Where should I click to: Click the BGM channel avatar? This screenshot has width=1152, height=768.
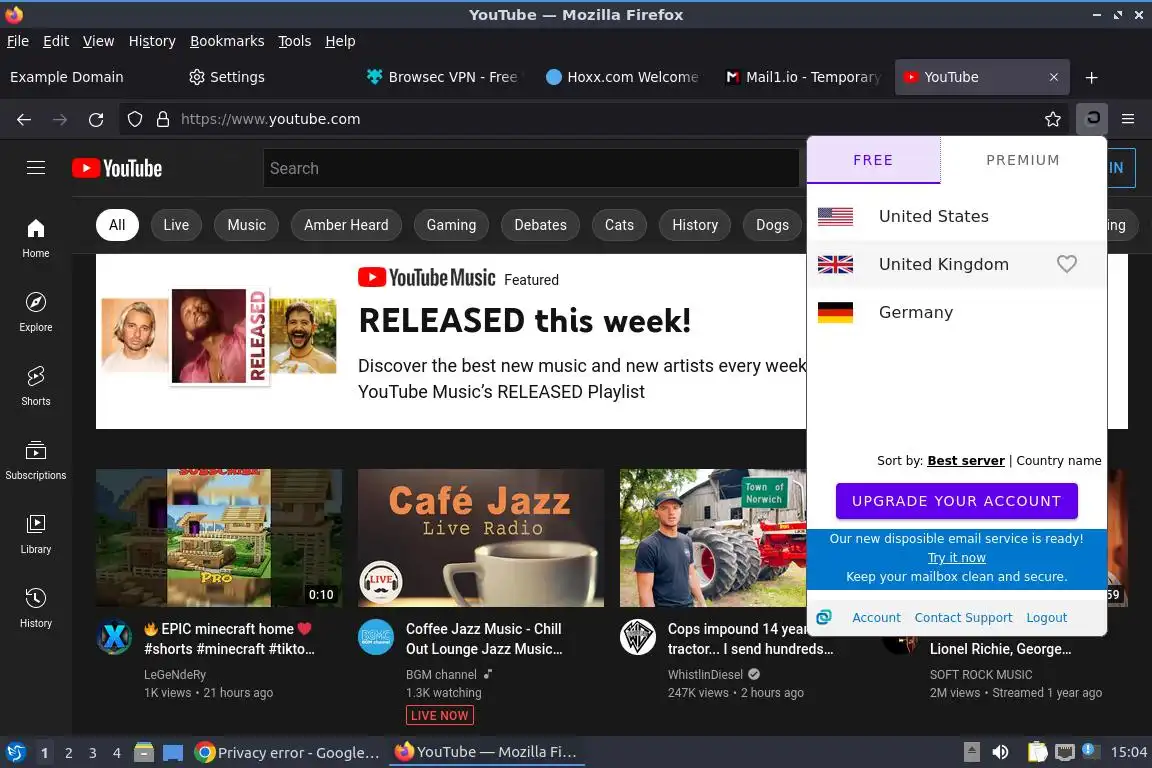coord(375,637)
